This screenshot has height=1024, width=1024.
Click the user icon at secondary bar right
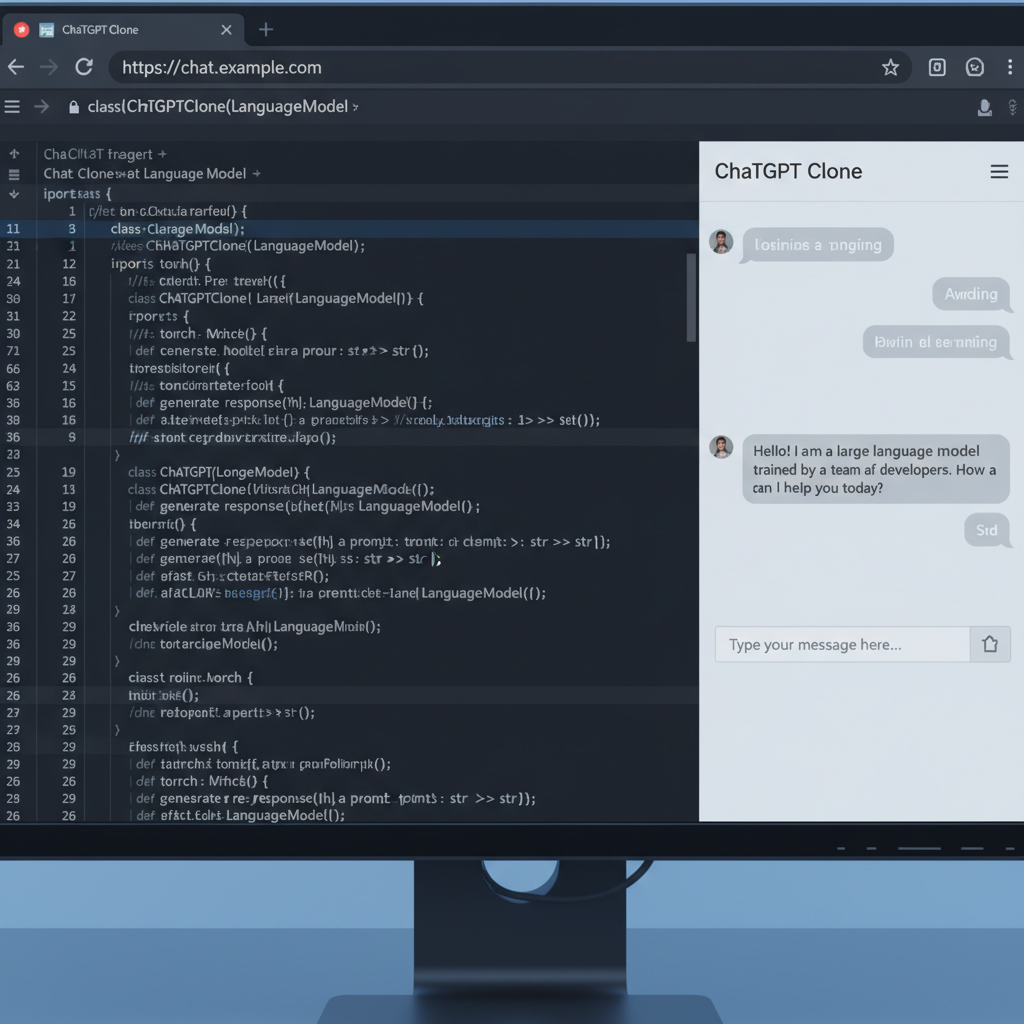click(984, 107)
